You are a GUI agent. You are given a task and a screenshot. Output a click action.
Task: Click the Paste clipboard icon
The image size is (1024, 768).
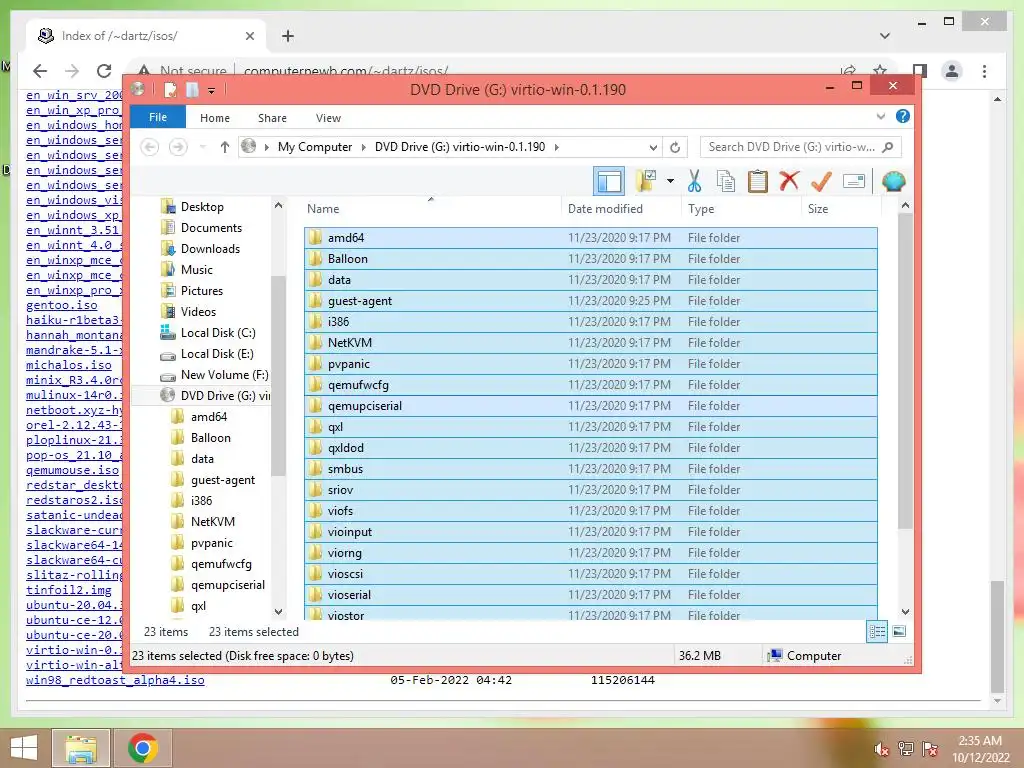coord(758,181)
